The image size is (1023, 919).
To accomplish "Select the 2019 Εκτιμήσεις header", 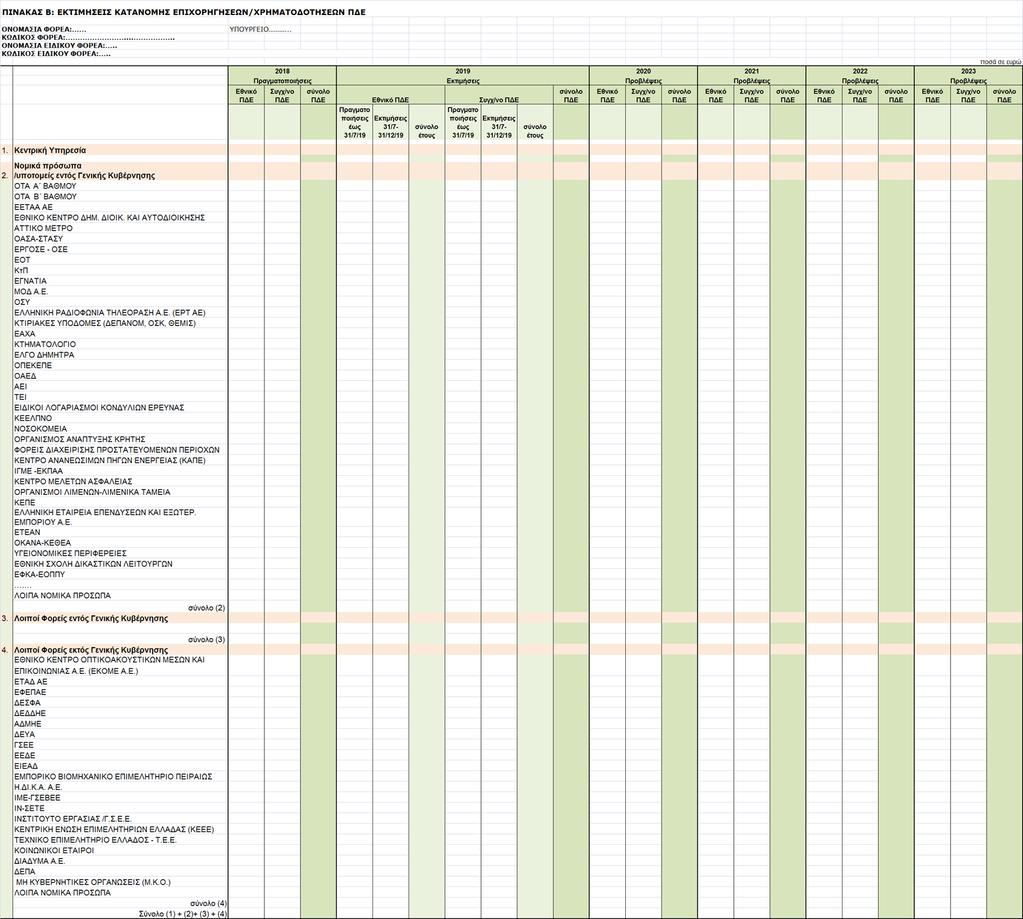I will coord(463,76).
